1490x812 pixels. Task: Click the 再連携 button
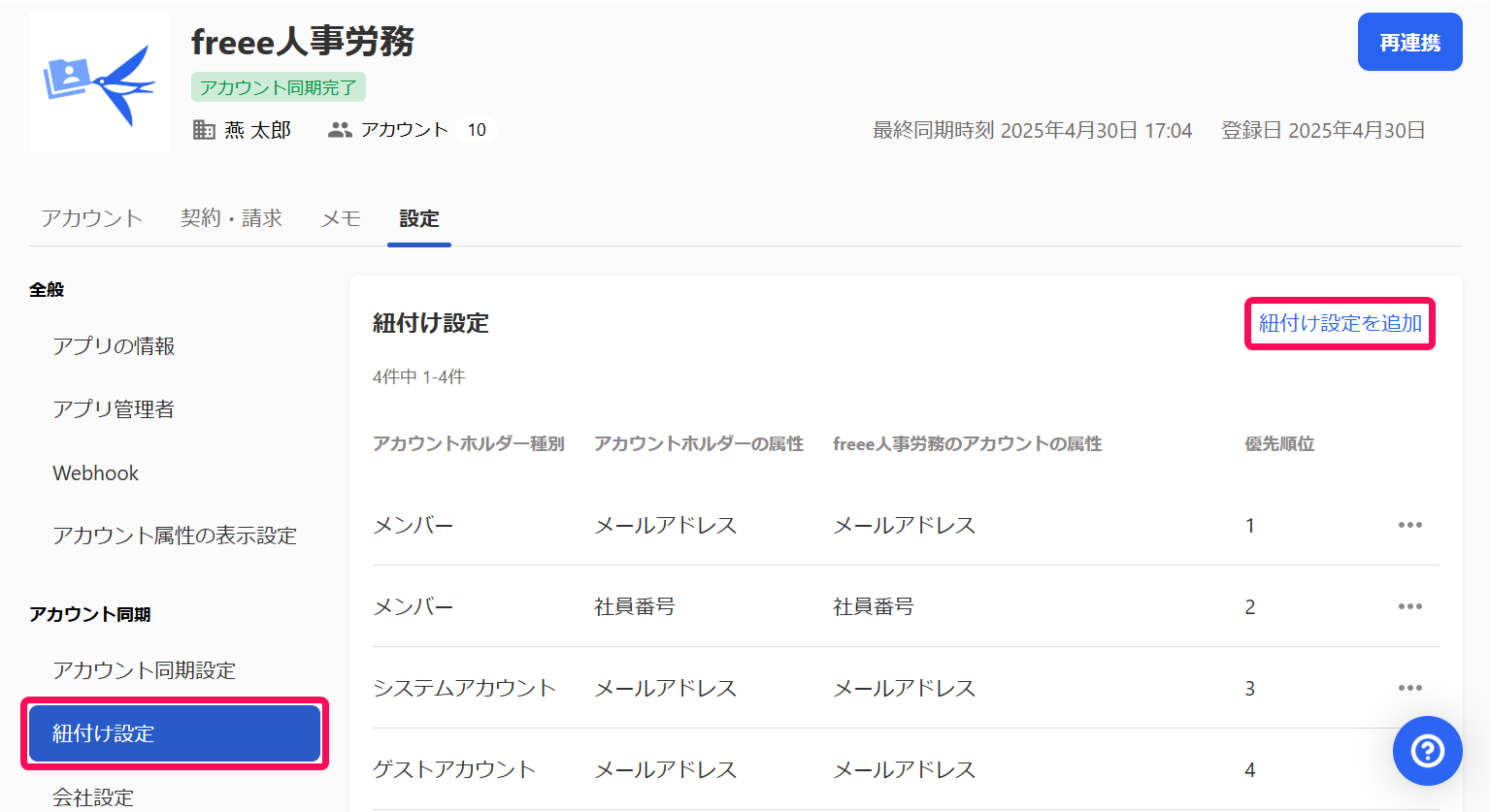coord(1409,42)
